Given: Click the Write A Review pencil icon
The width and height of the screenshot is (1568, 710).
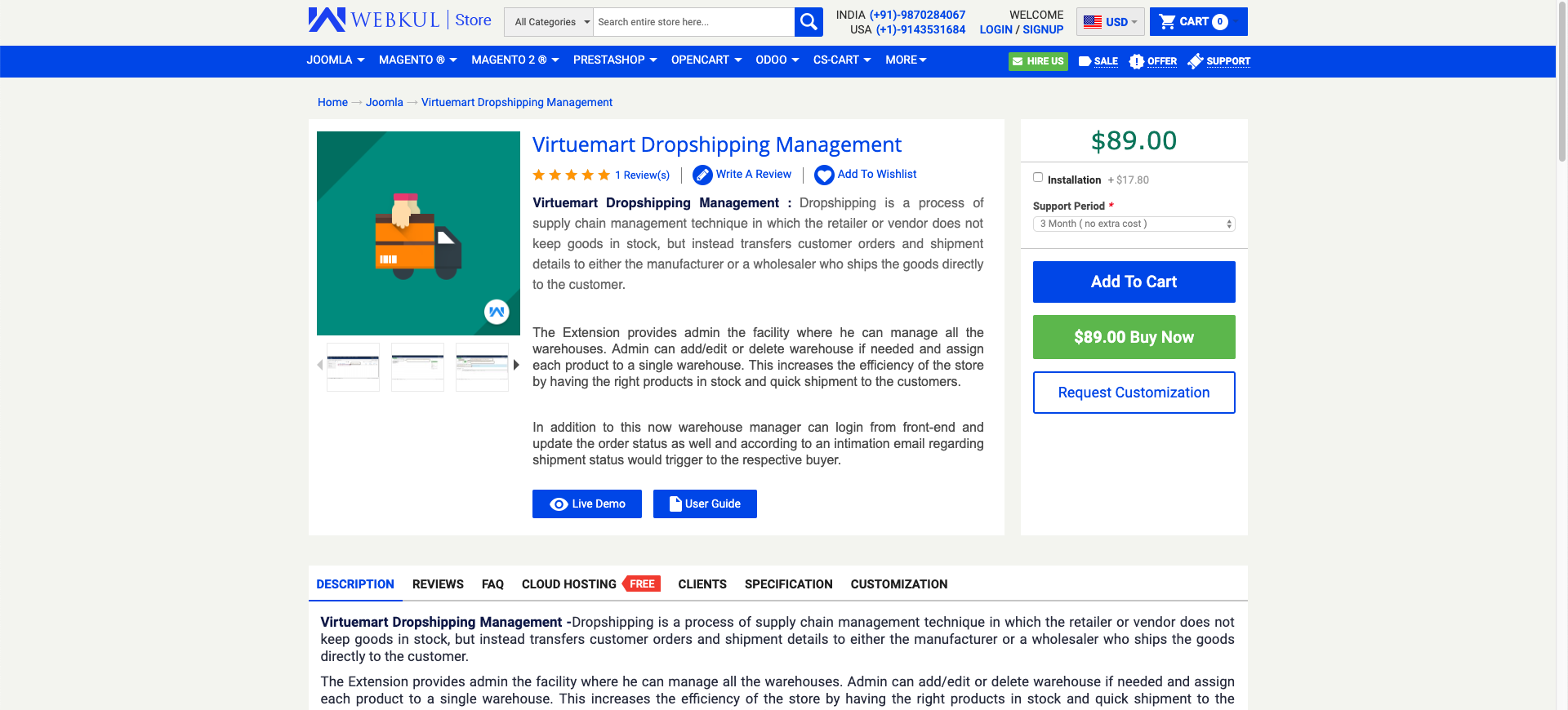Looking at the screenshot, I should (702, 175).
